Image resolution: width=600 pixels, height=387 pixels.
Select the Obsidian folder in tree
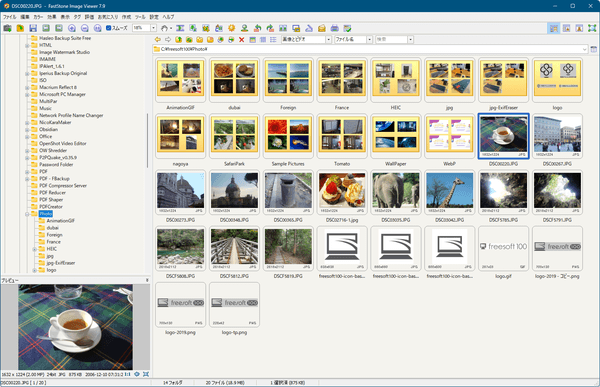48,129
